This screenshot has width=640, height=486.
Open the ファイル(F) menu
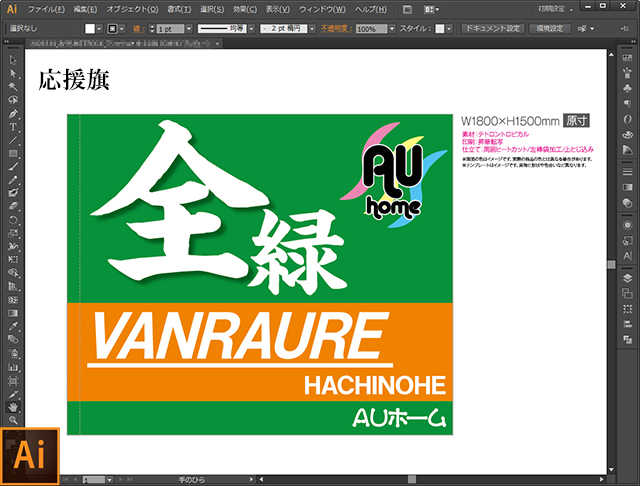tap(45, 9)
